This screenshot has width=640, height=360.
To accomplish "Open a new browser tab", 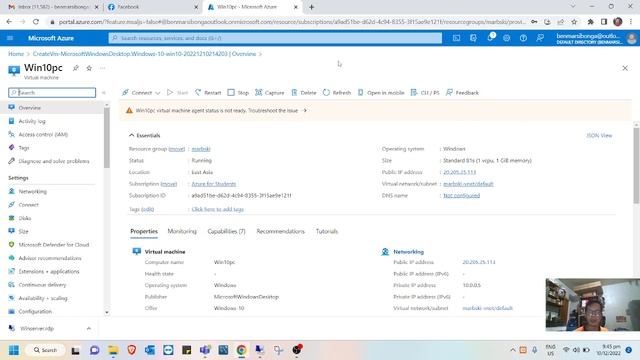I will (311, 7).
